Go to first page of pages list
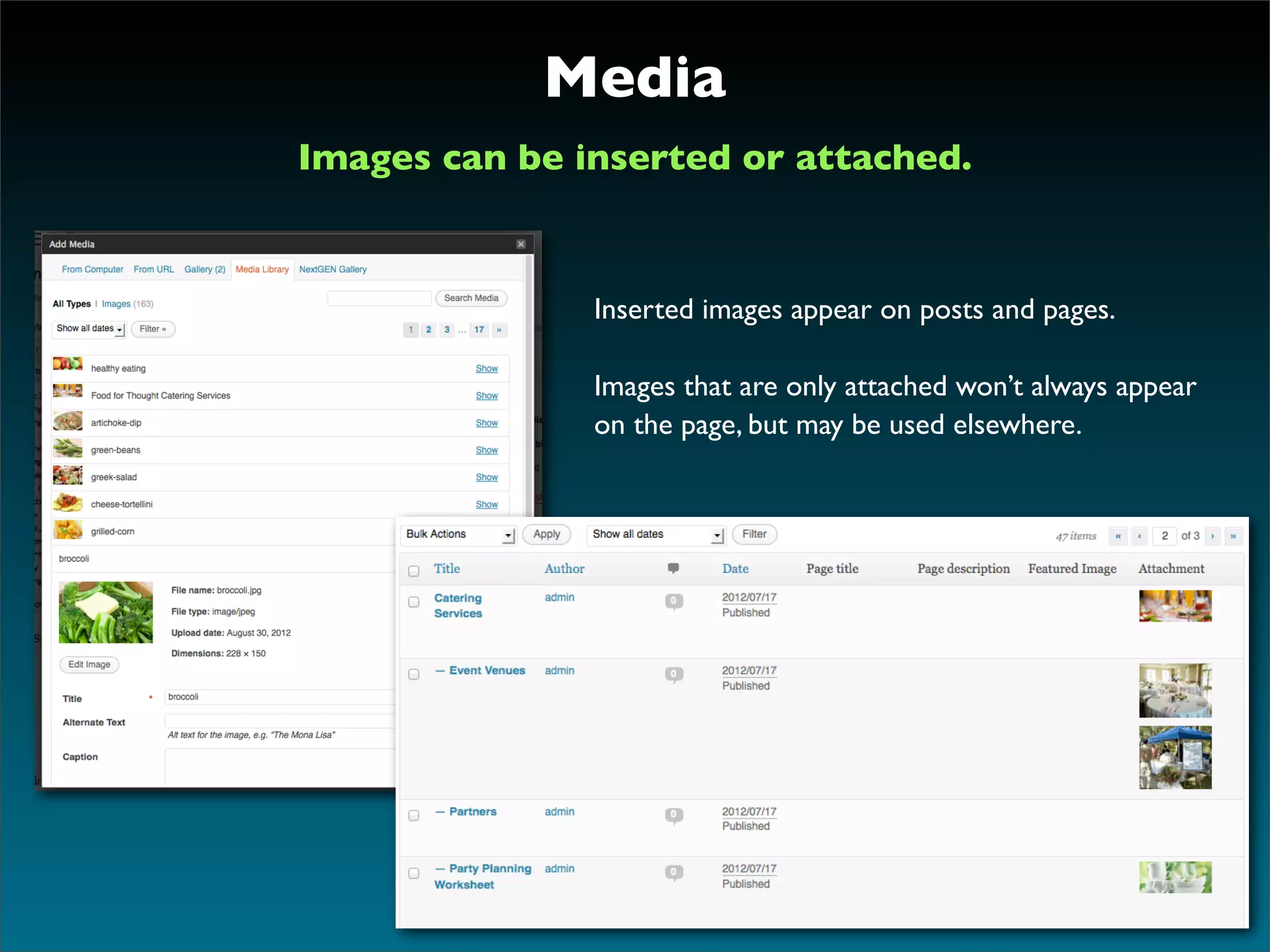1270x952 pixels. (x=1117, y=536)
